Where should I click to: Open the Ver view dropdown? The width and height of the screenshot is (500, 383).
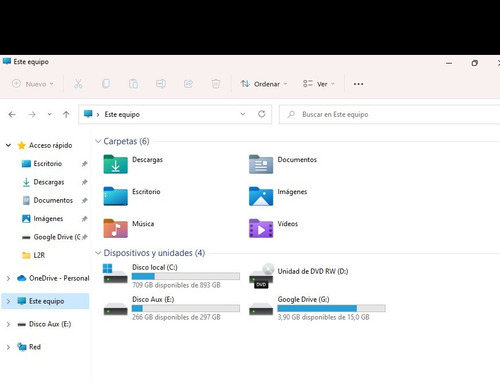[x=318, y=84]
